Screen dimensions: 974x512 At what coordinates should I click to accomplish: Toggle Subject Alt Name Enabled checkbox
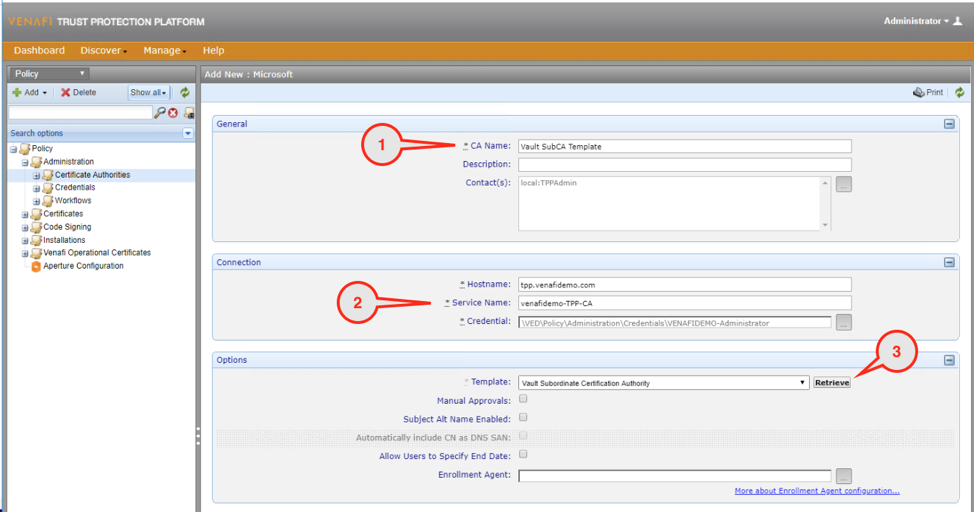[x=523, y=417]
